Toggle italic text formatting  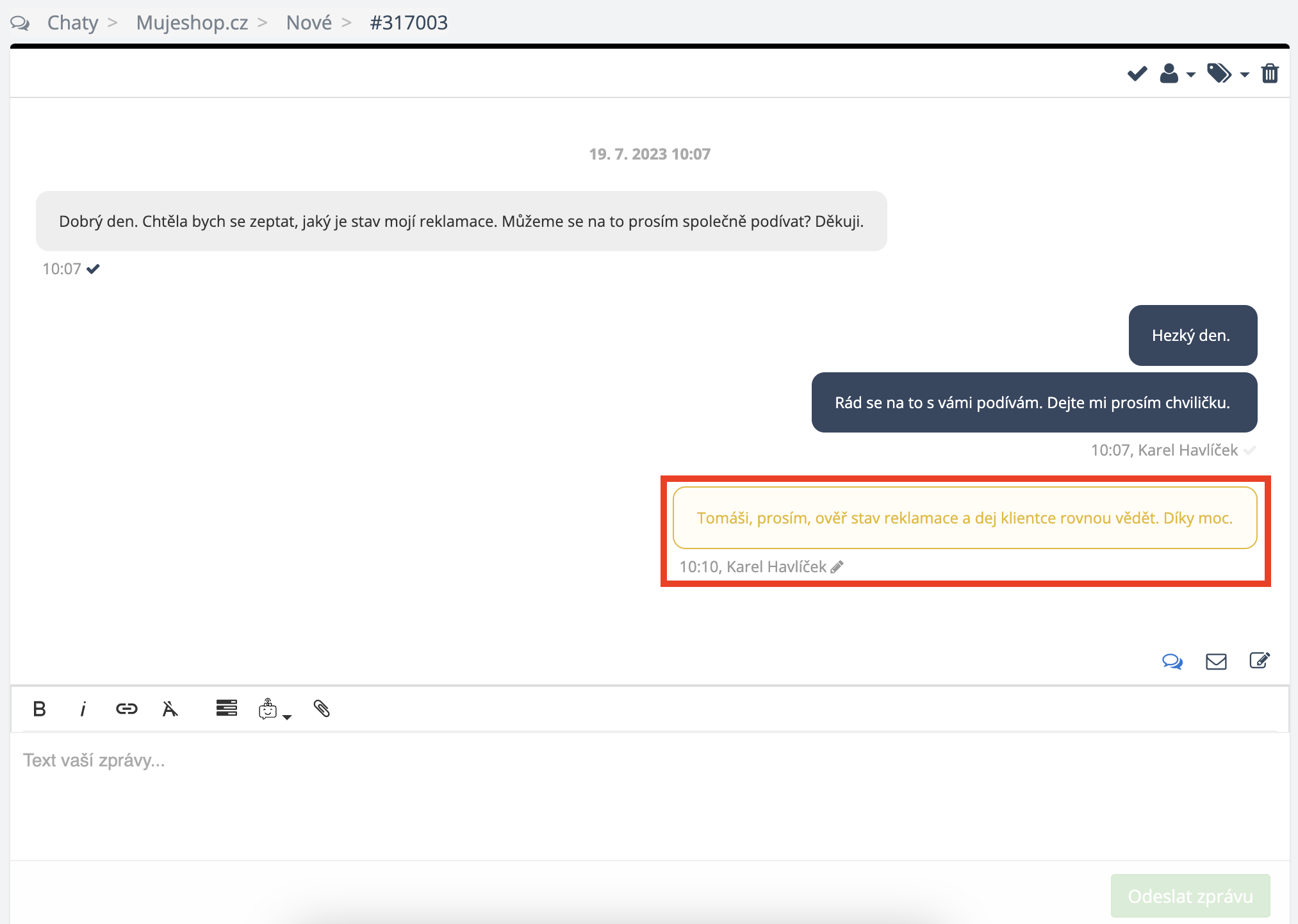coord(83,709)
